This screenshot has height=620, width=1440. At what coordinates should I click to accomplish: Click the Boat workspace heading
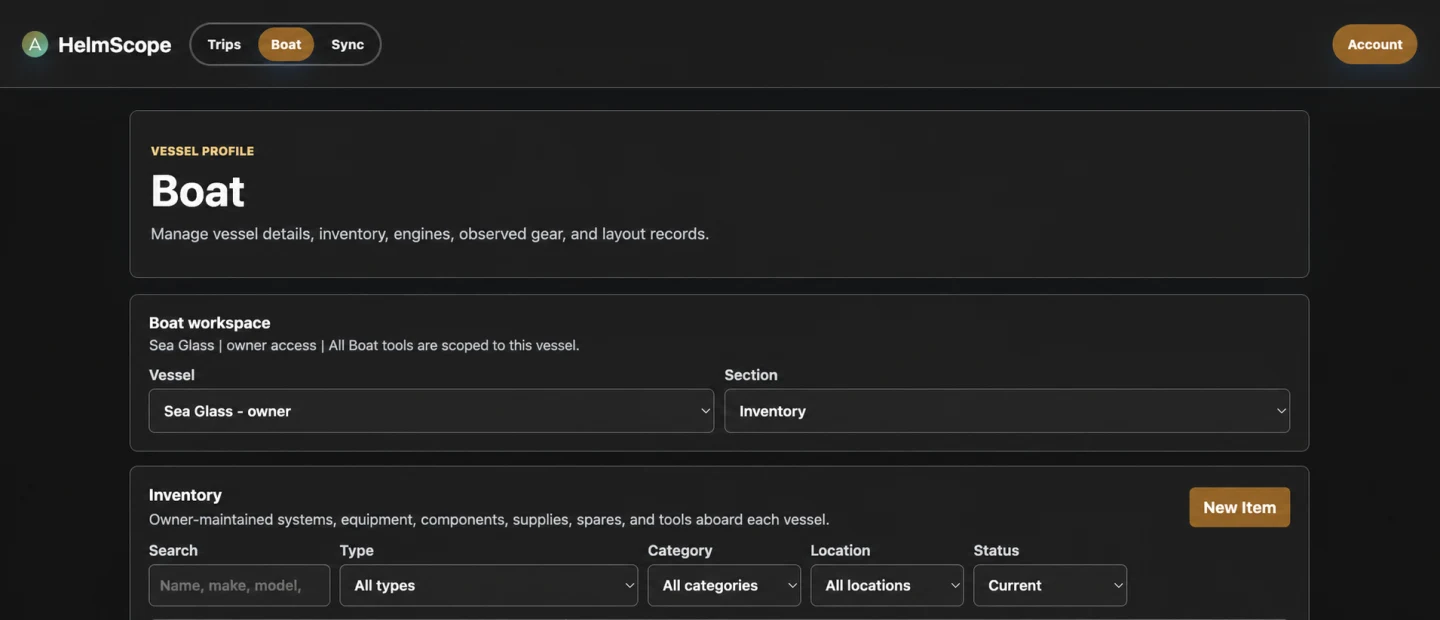tap(210, 323)
